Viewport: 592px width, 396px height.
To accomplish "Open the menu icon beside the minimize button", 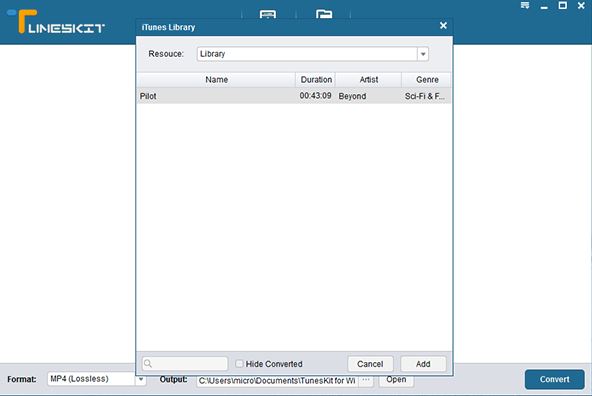I will click(x=525, y=5).
